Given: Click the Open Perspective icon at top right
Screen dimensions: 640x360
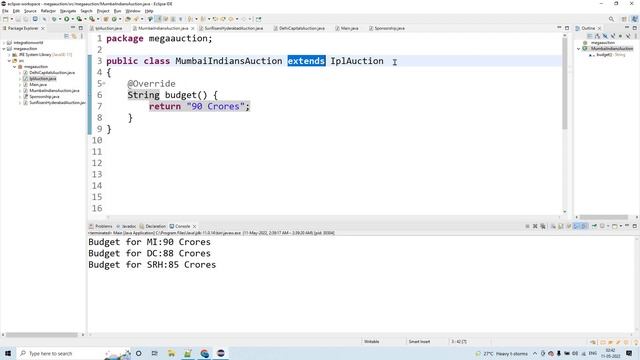Looking at the screenshot, I should click(x=624, y=19).
